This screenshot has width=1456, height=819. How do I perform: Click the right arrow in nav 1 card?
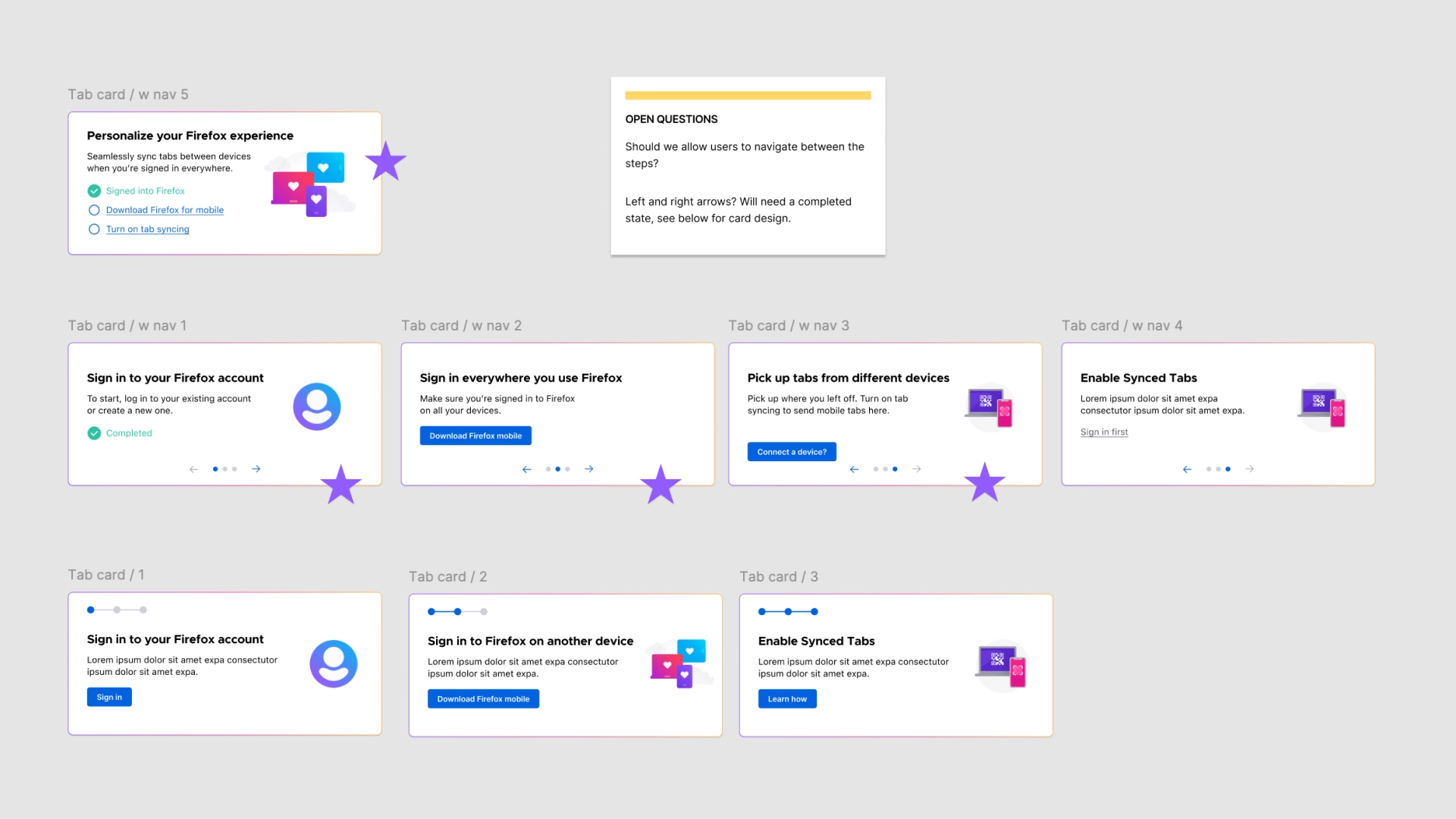point(256,469)
